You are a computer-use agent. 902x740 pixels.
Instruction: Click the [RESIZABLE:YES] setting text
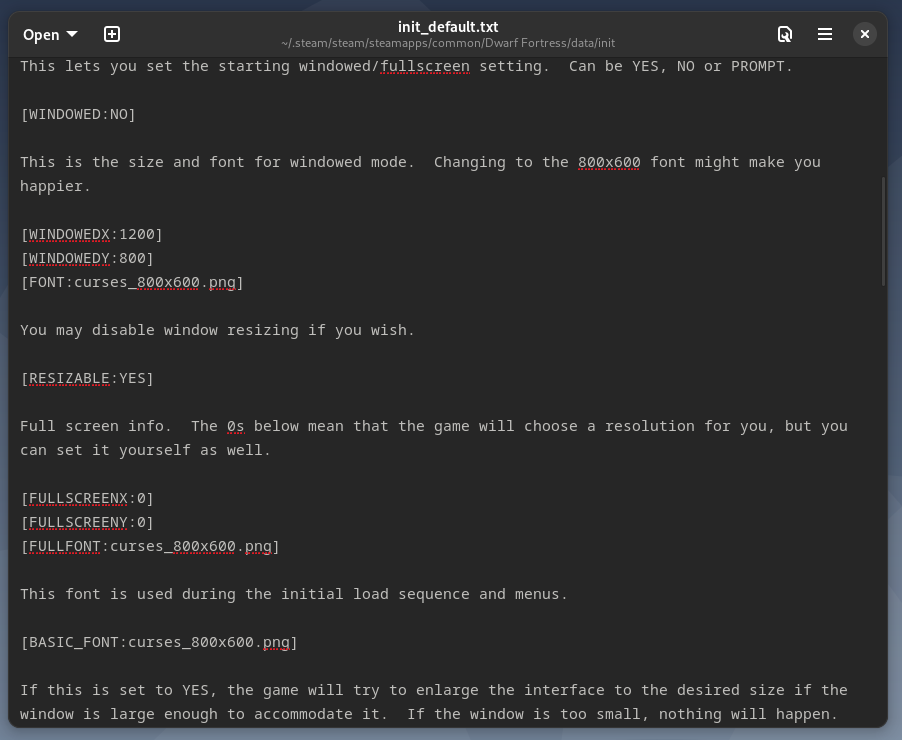[87, 378]
